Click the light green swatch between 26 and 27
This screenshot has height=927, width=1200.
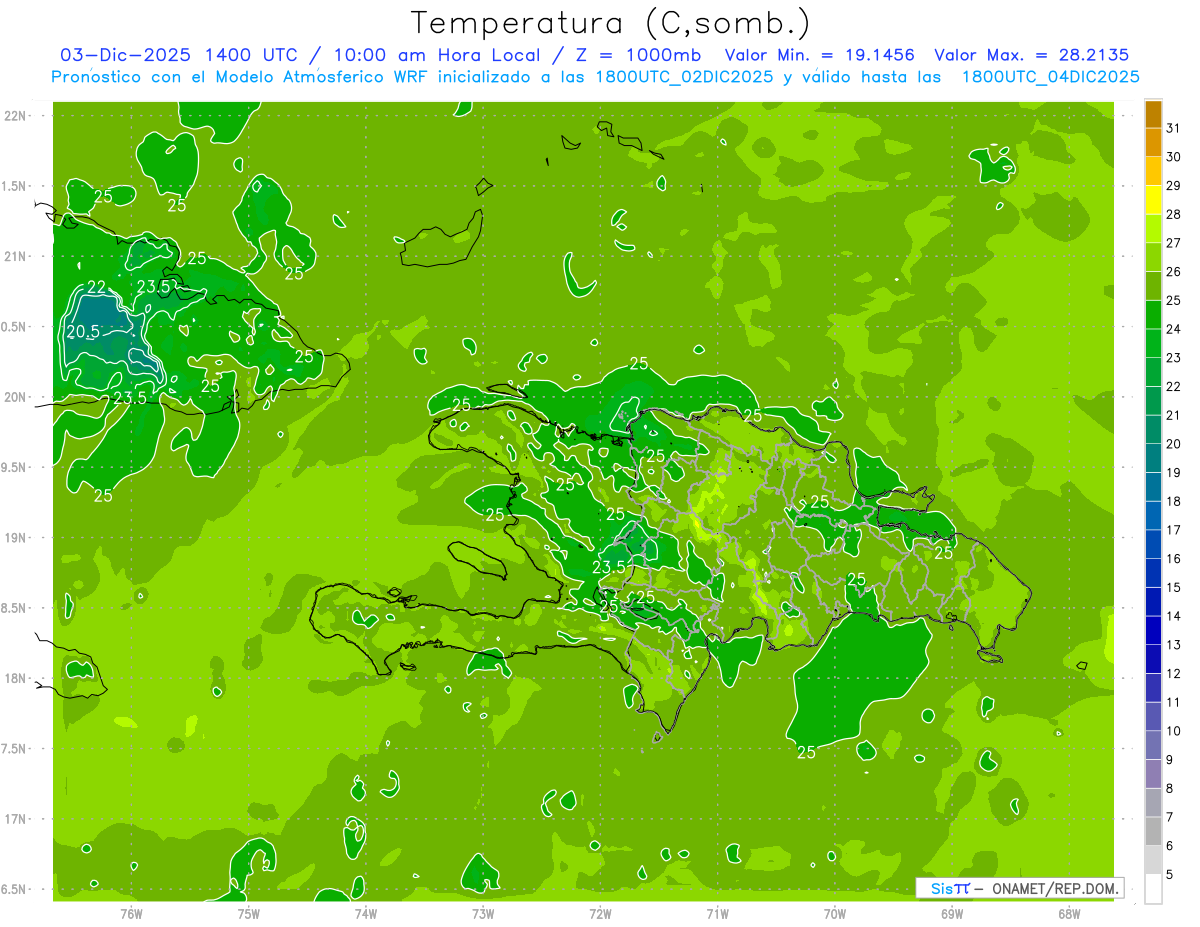tap(1153, 258)
